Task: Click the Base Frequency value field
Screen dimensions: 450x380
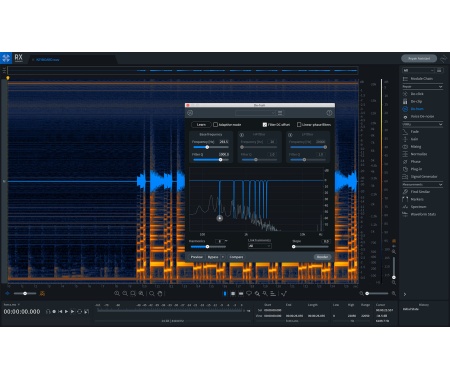Action: (223, 142)
